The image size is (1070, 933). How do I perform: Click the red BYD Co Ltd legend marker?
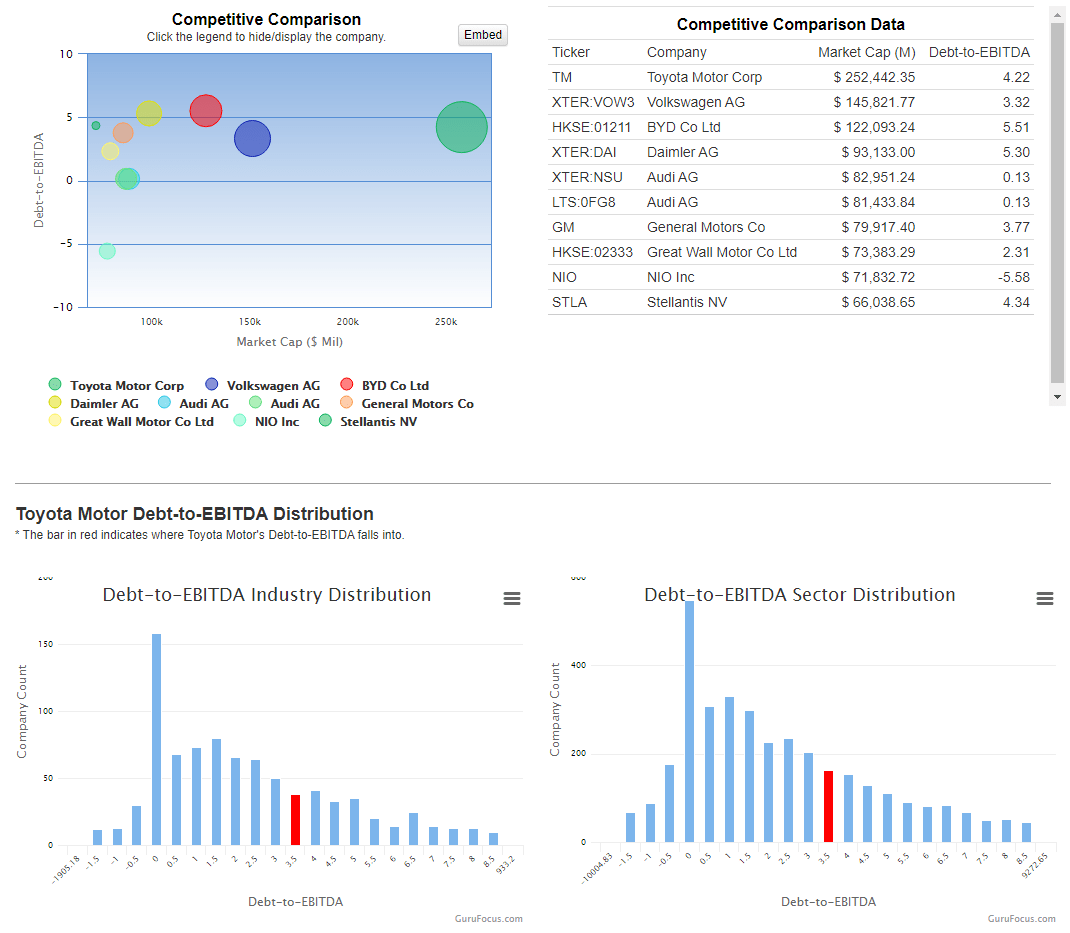point(347,385)
